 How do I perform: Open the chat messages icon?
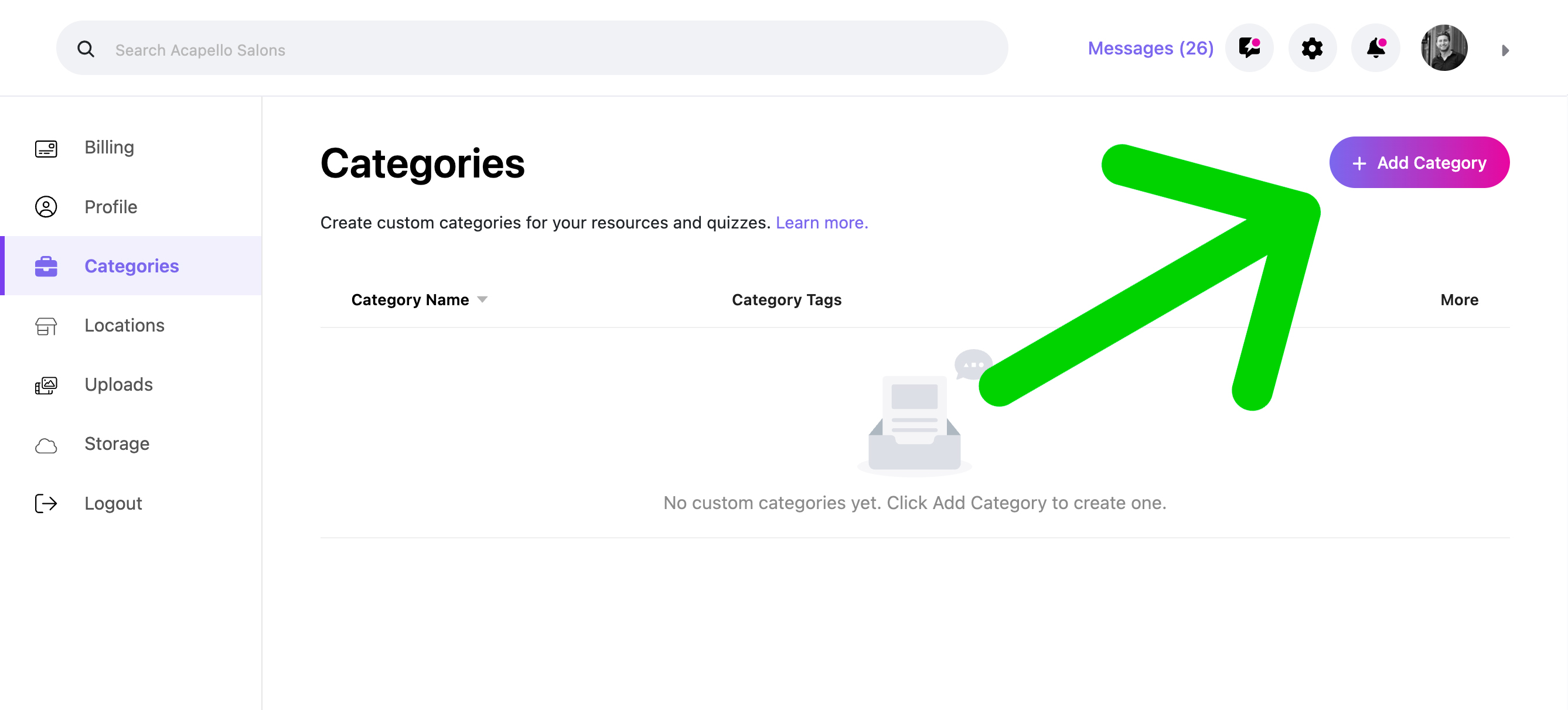coord(1249,48)
